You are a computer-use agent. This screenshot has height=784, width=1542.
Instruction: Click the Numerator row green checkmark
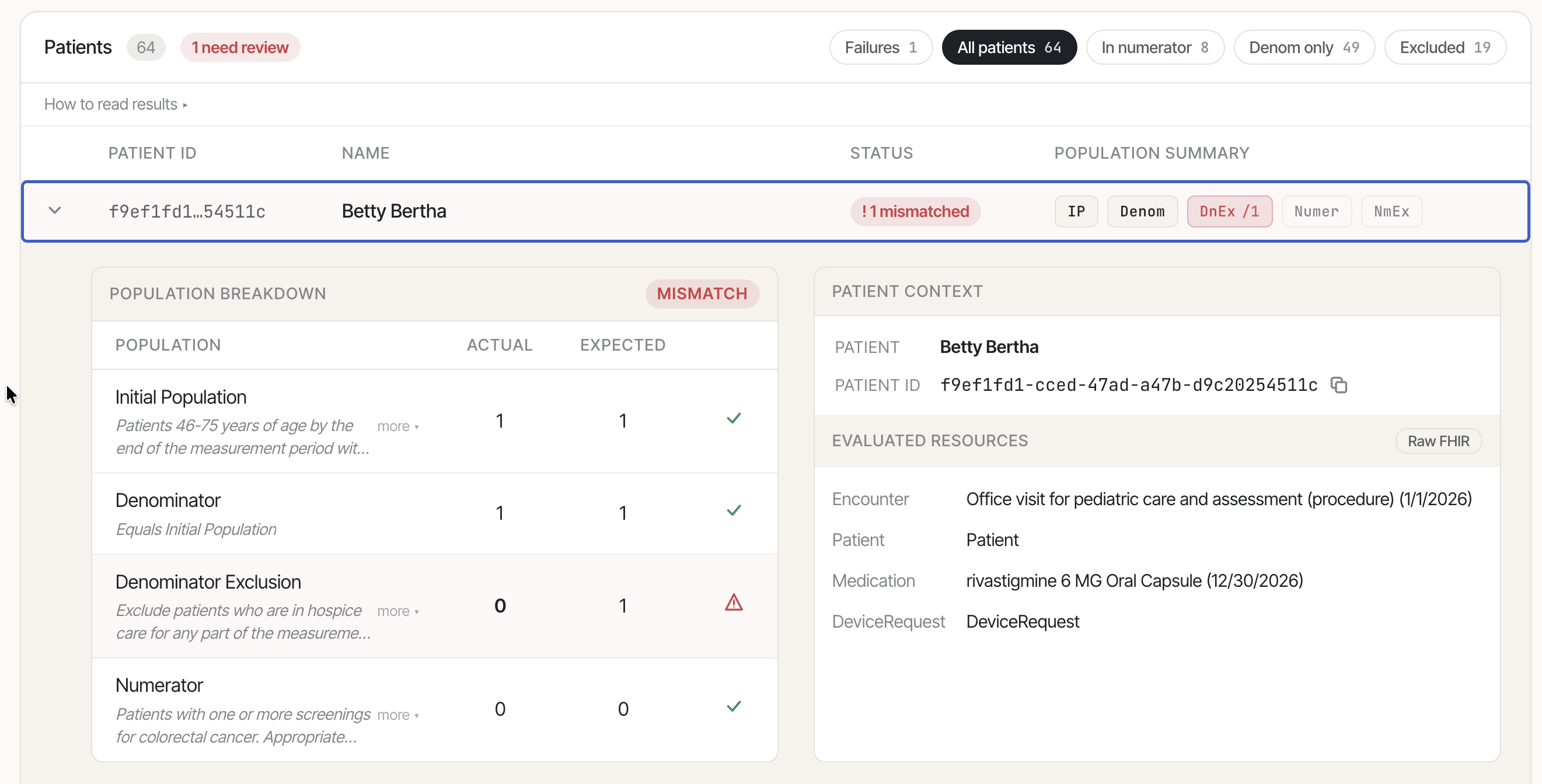click(x=733, y=706)
